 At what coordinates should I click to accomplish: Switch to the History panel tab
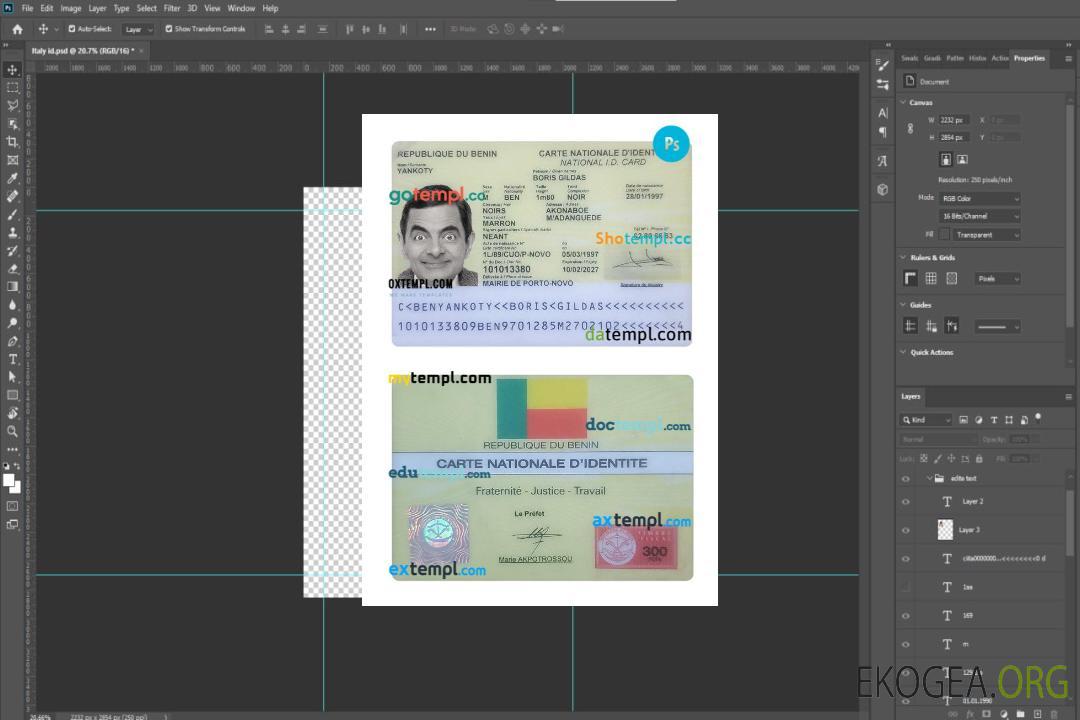coord(977,58)
